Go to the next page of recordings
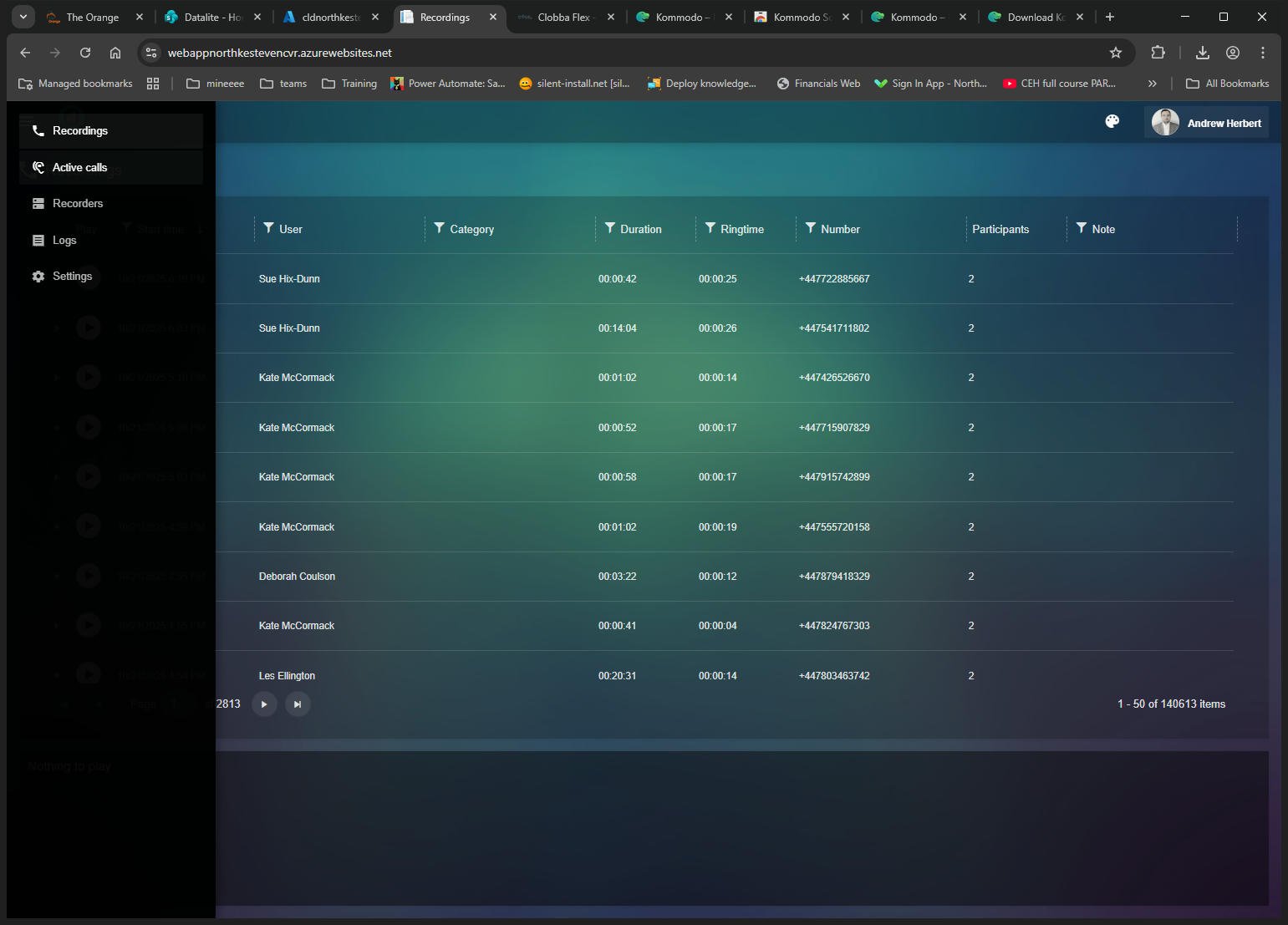This screenshot has height=925, width=1288. (x=264, y=704)
